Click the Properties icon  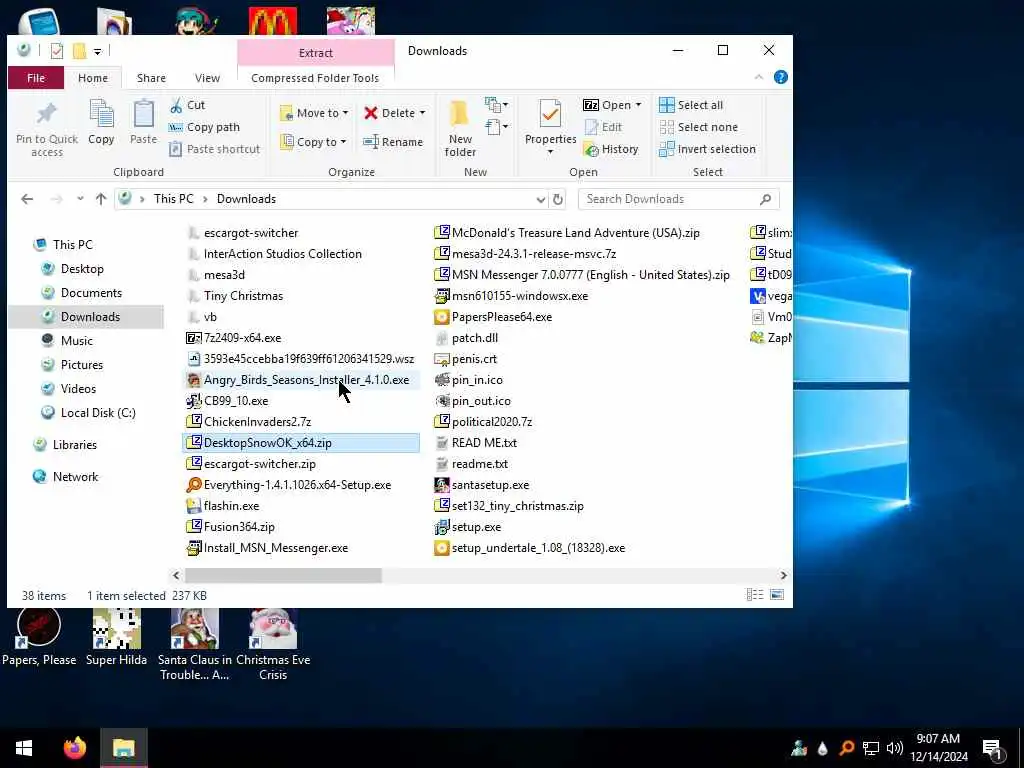pyautogui.click(x=550, y=114)
